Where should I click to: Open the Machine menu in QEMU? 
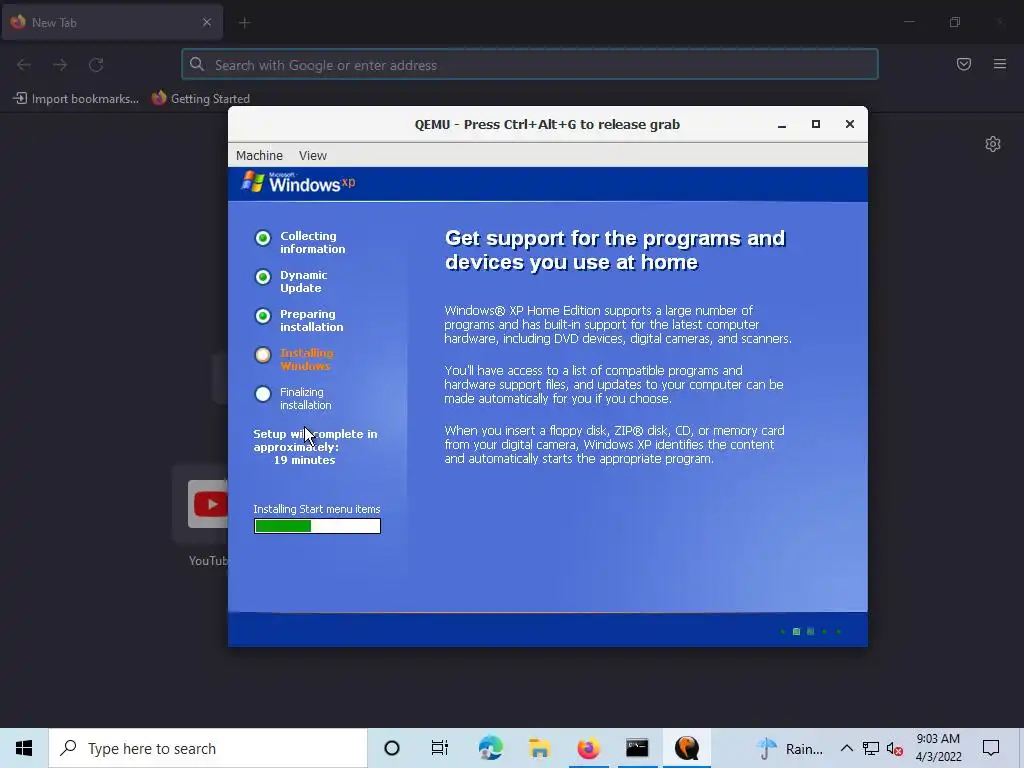click(x=259, y=155)
